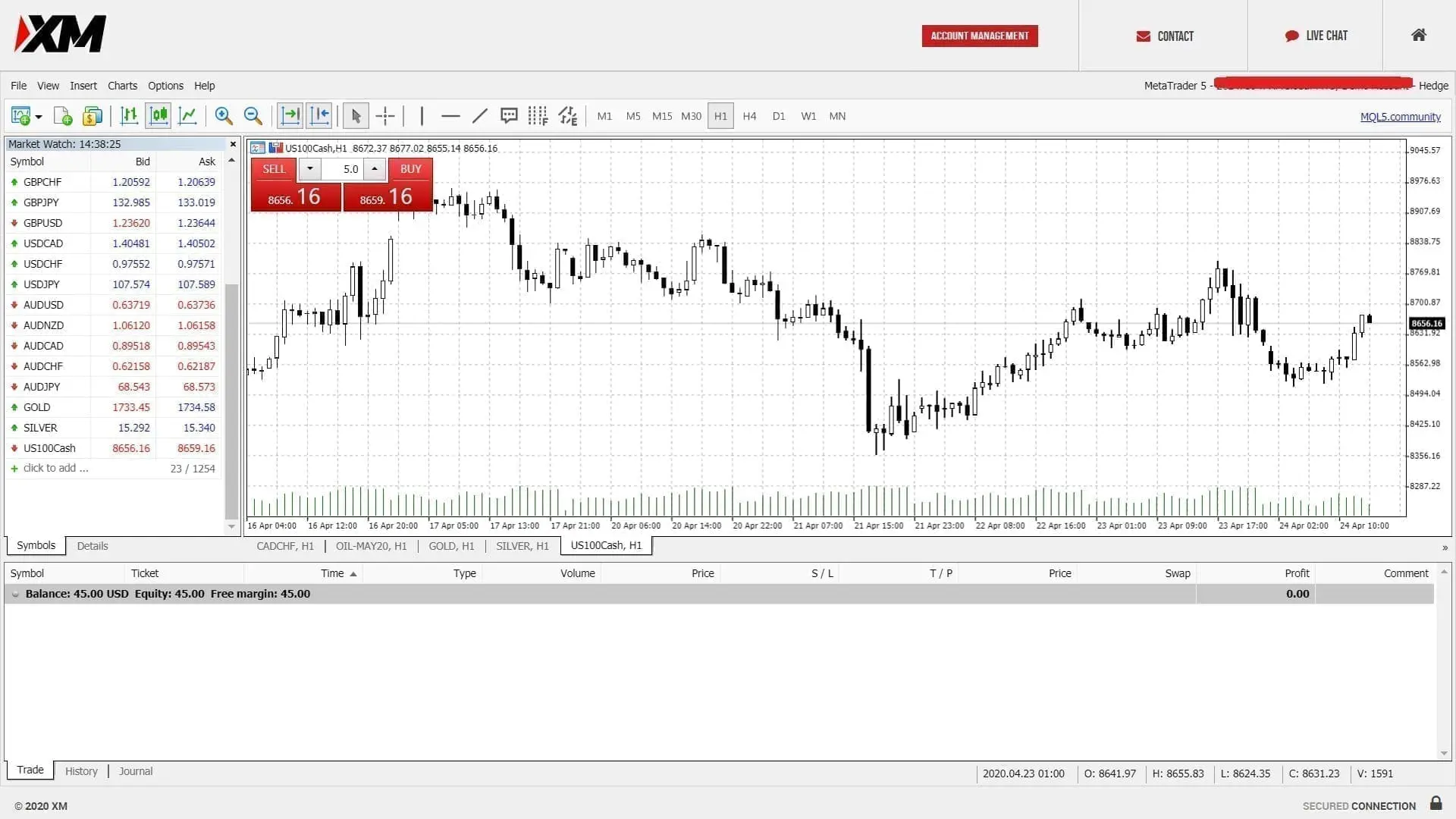Open the Options menu

pyautogui.click(x=165, y=86)
